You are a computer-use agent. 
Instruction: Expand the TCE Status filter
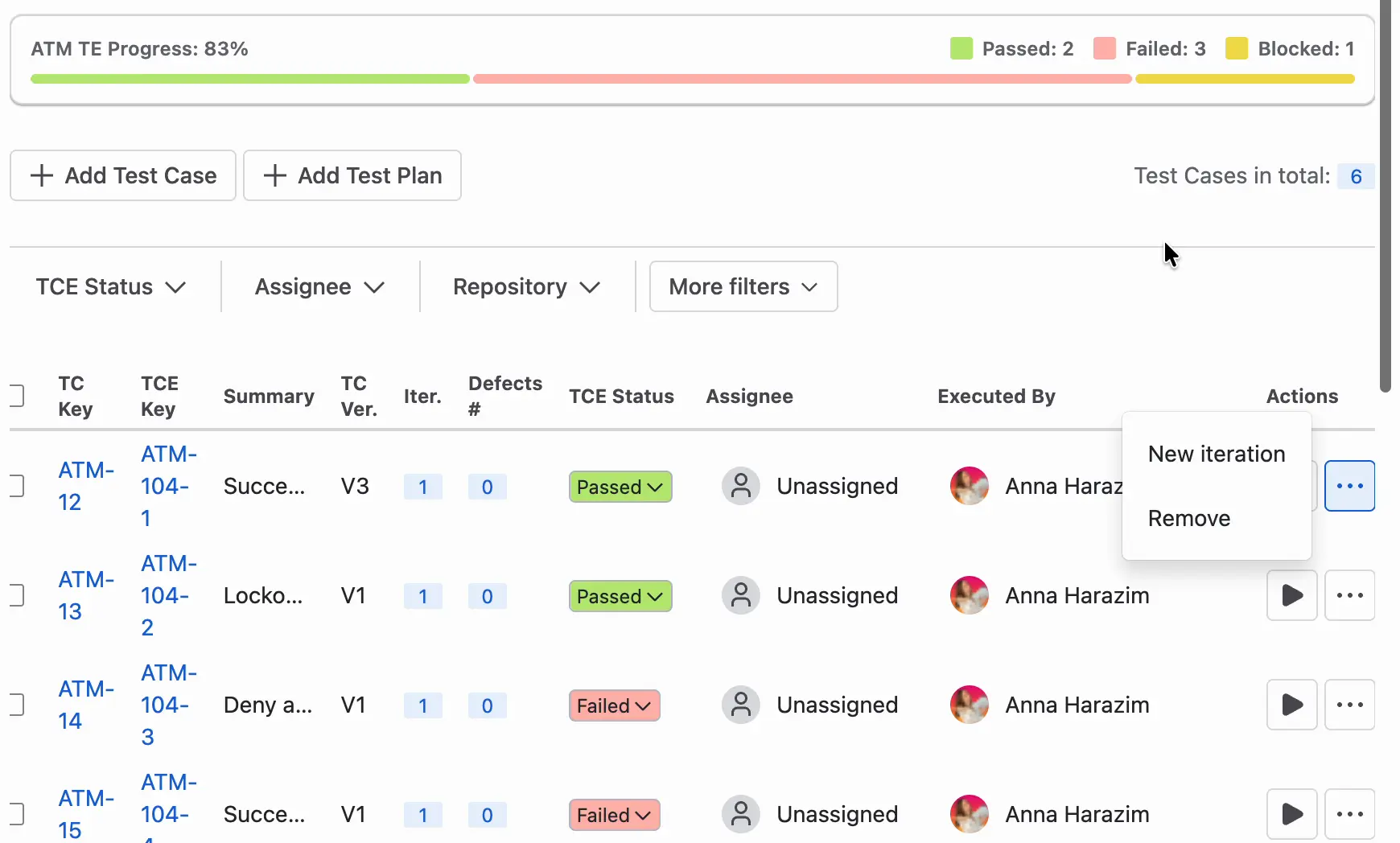point(111,286)
